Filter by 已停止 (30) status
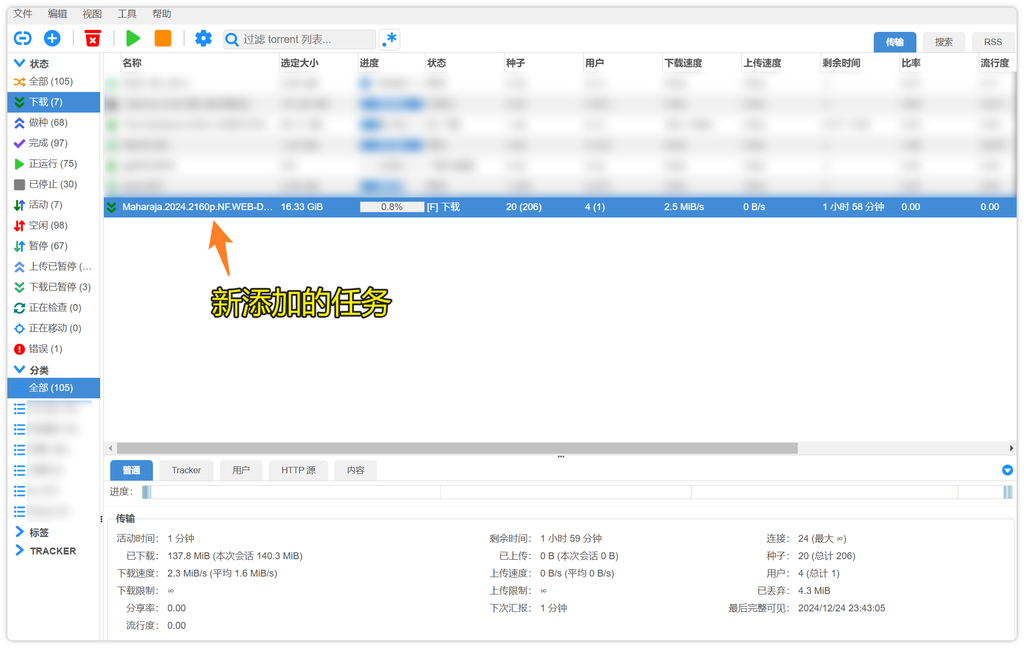The width and height of the screenshot is (1024, 648). click(x=52, y=184)
